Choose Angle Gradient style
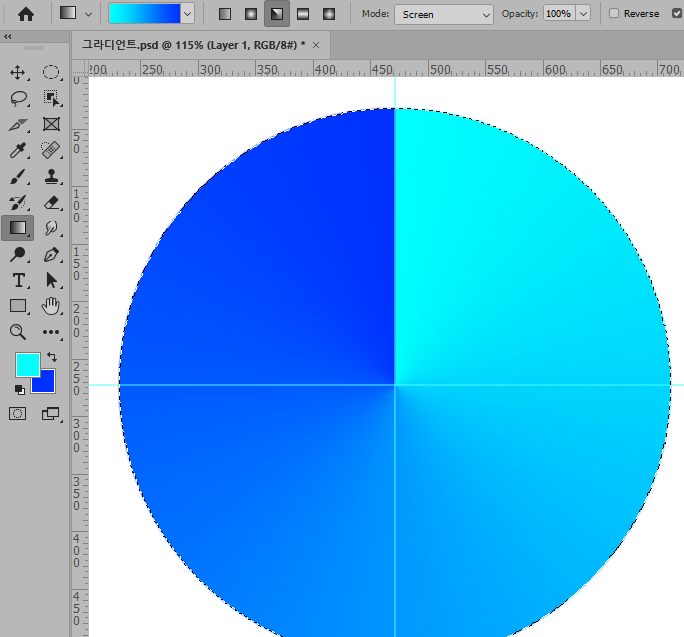The height and width of the screenshot is (637, 684). 277,14
